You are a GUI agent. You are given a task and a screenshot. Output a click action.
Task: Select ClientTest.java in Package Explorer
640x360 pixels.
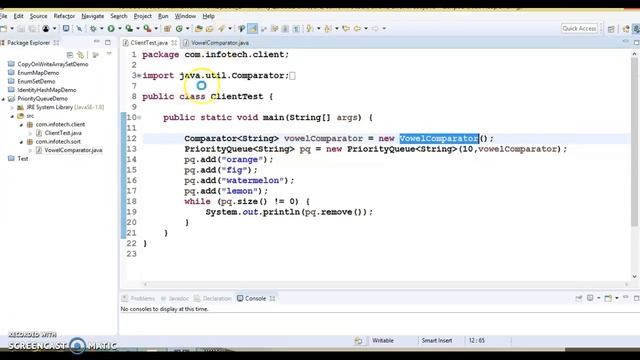tap(63, 133)
